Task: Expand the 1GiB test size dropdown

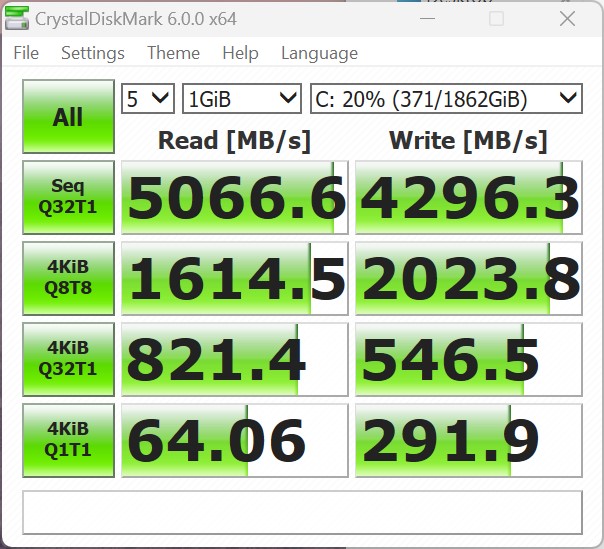Action: point(241,98)
